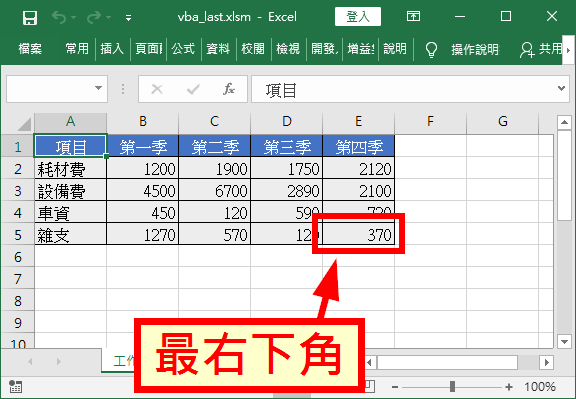Select row 6 header
The width and height of the screenshot is (576, 399).
click(18, 256)
